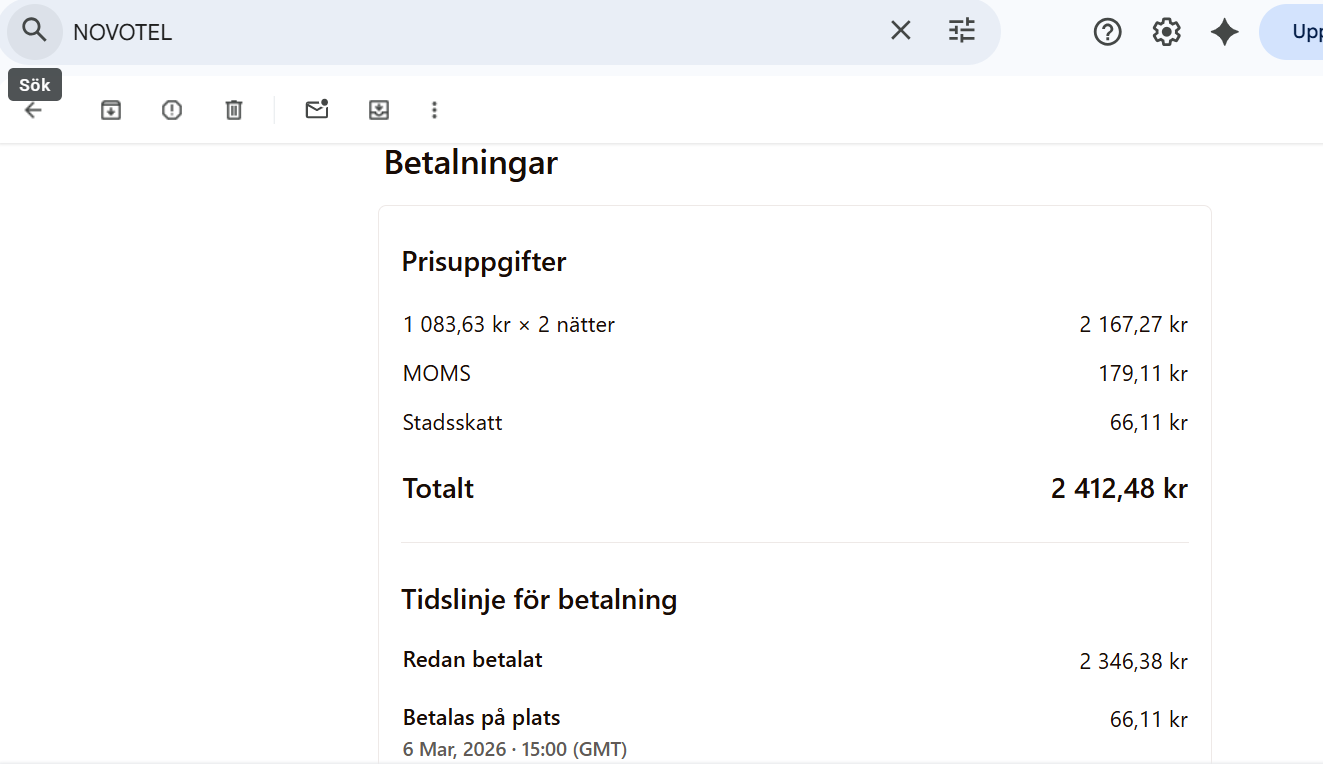Archive this email
This screenshot has width=1323, height=777.
pos(111,110)
